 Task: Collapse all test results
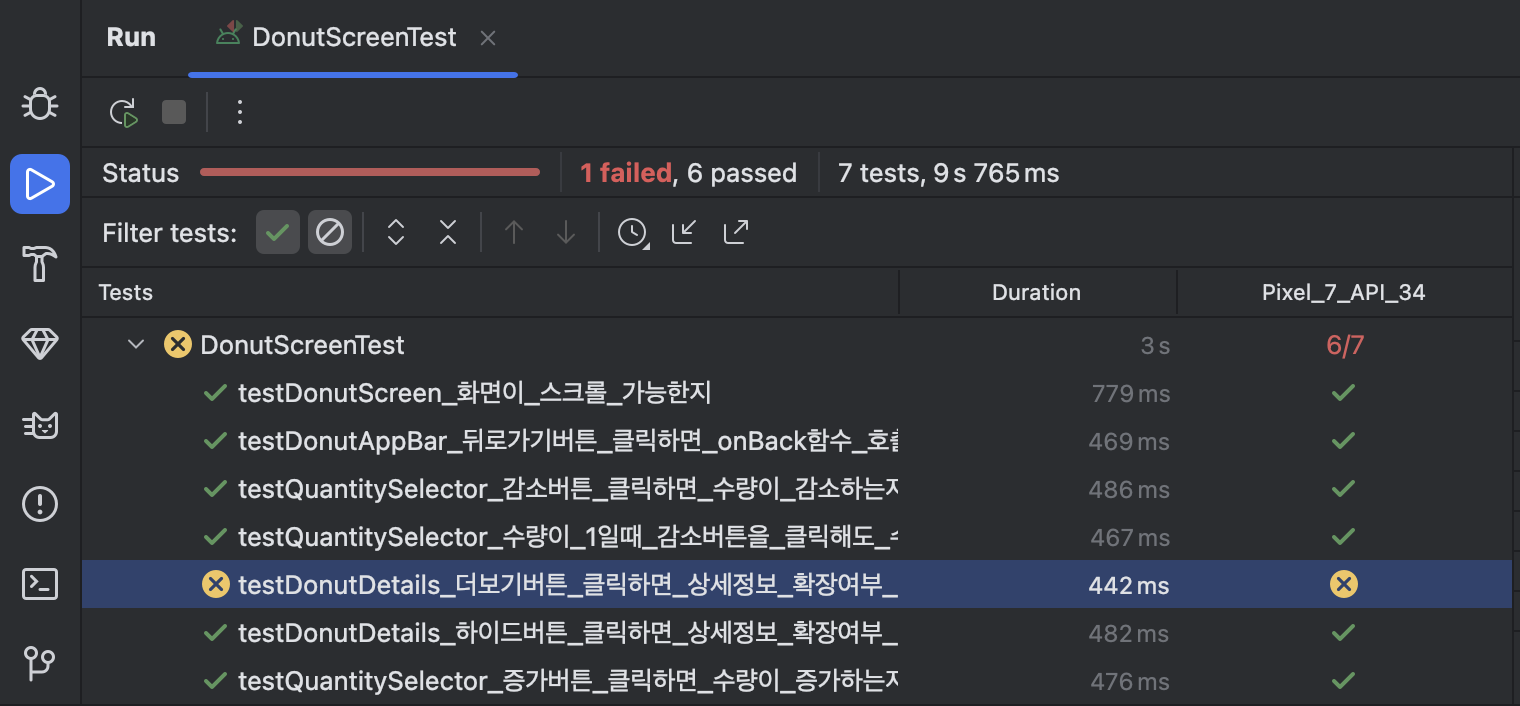pos(448,233)
